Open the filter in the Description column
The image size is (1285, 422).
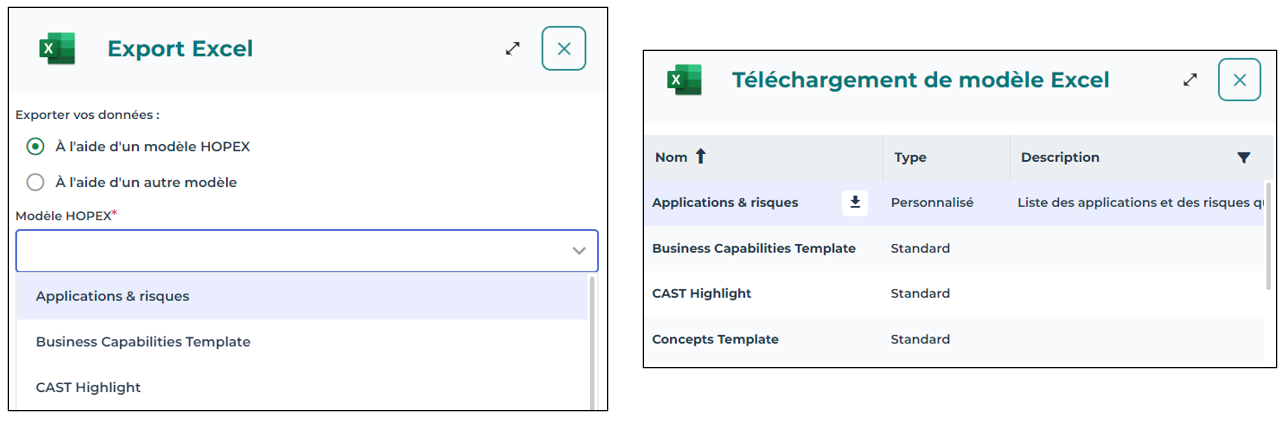click(1243, 158)
